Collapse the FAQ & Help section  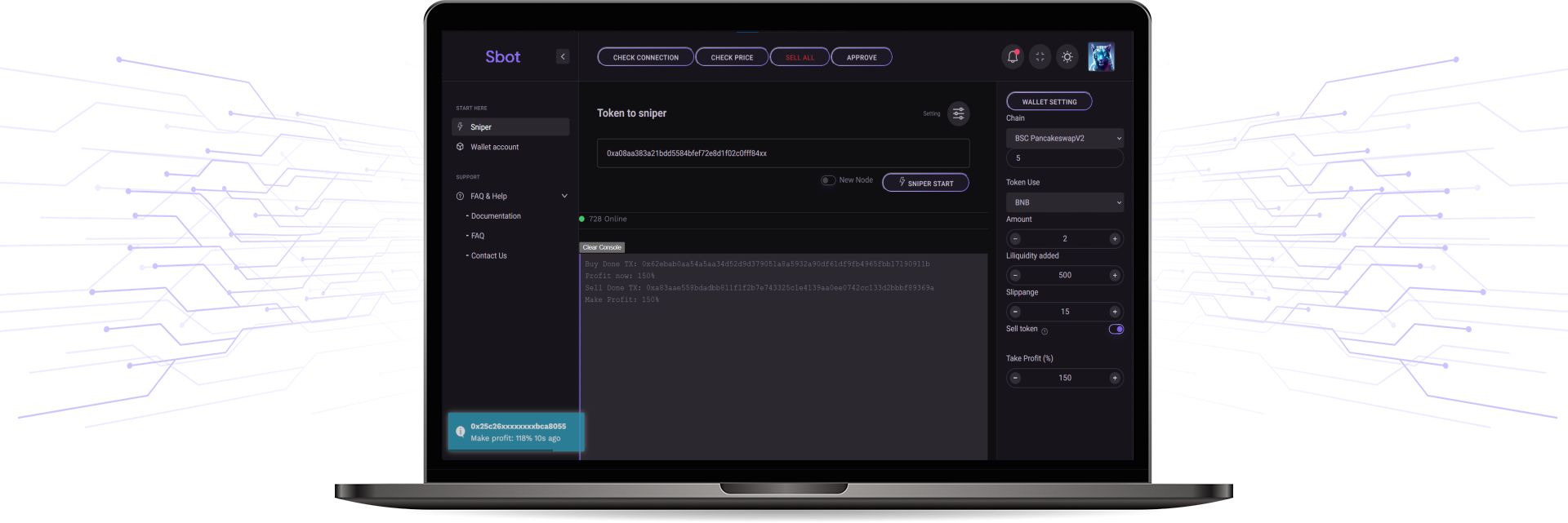pyautogui.click(x=563, y=197)
